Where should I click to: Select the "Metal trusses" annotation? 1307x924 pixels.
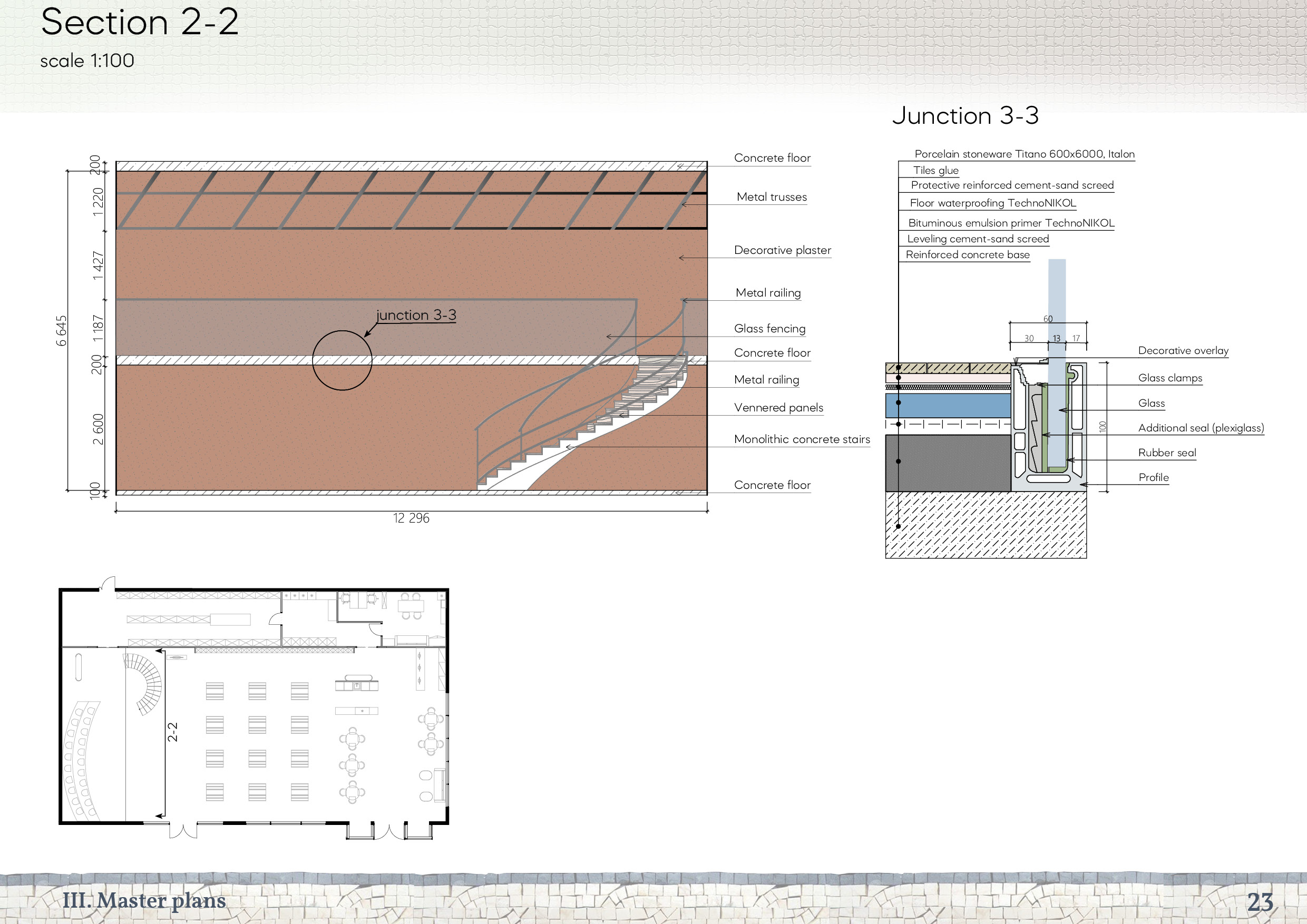pos(772,197)
